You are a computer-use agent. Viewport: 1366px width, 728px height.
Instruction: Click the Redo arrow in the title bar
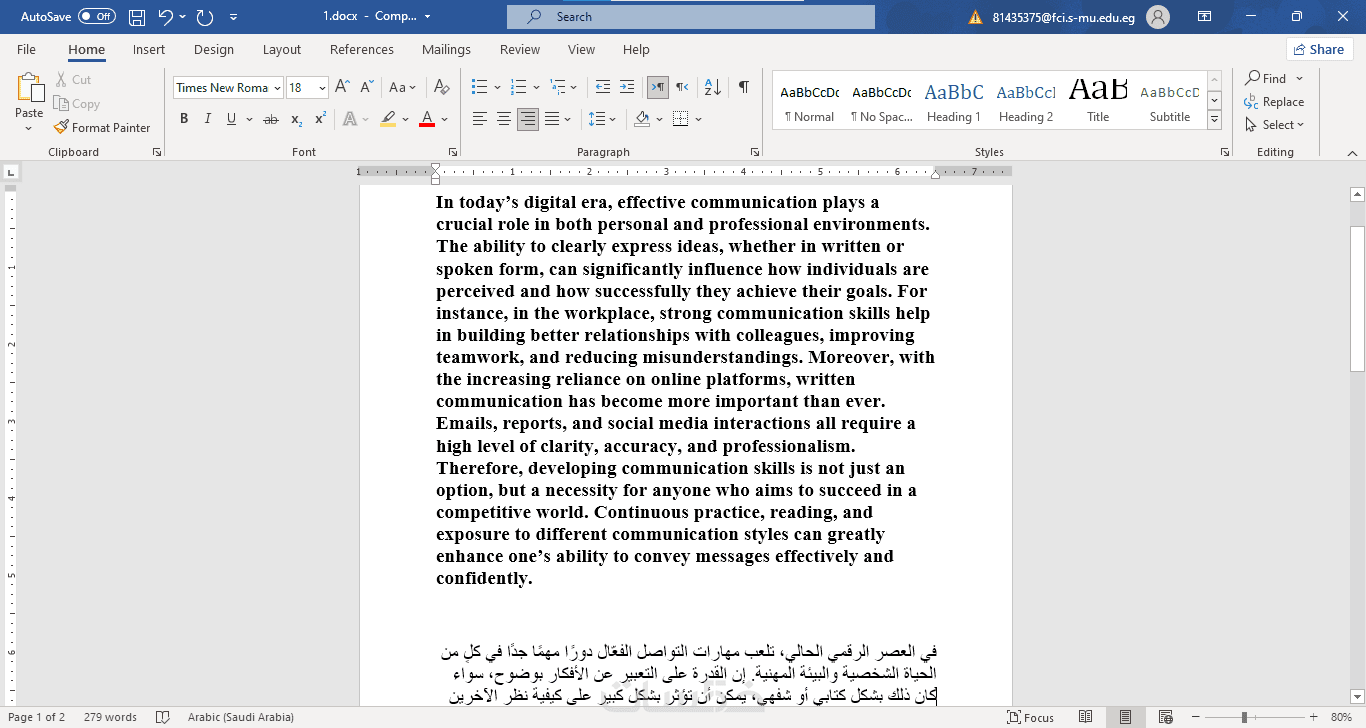pos(205,17)
